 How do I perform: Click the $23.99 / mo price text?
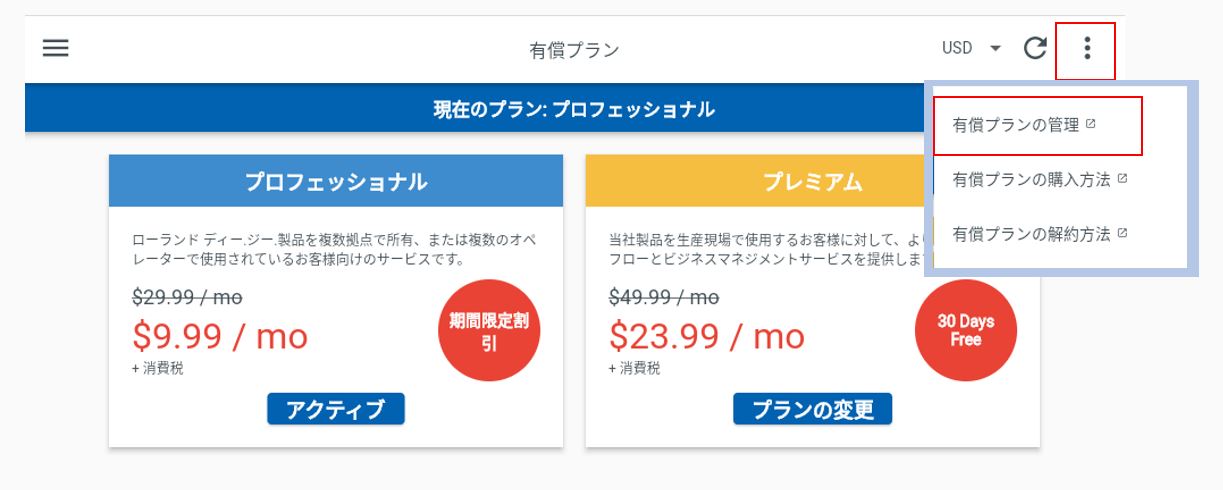pyautogui.click(x=707, y=336)
